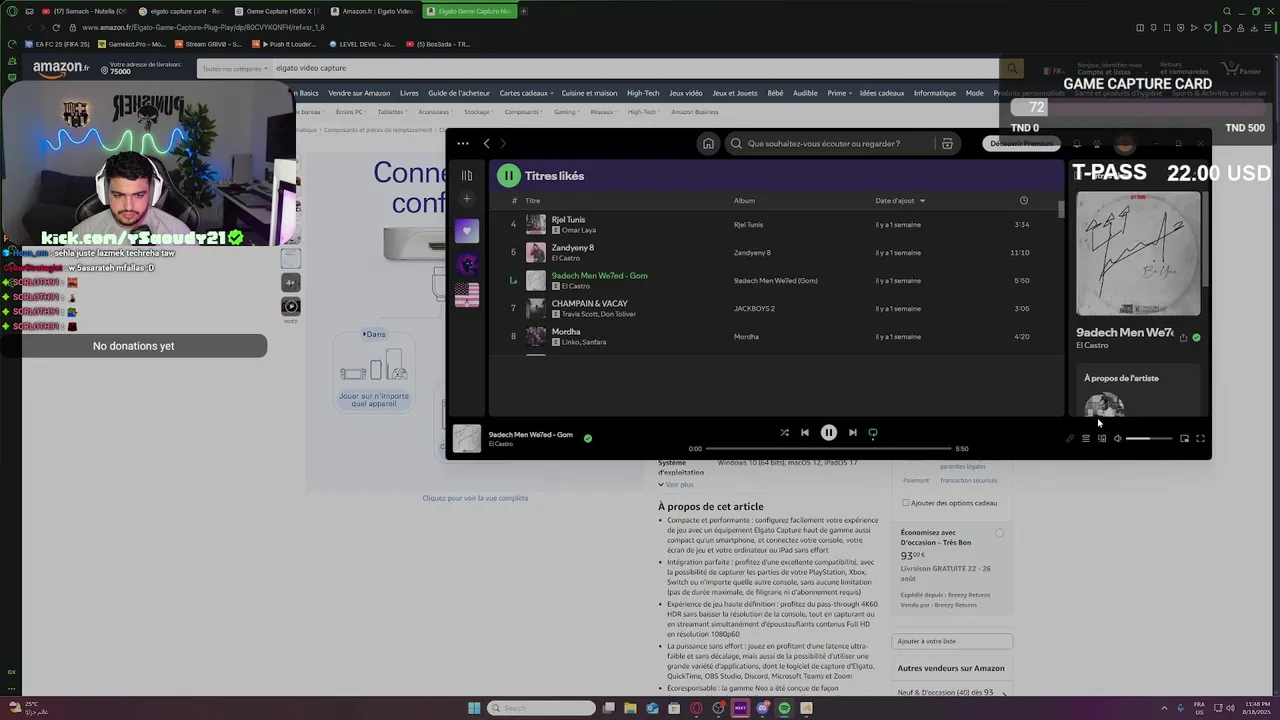This screenshot has height=720, width=1280.
Task: Open Amazon category dropdown 'Toutes nos catégories'
Action: click(234, 68)
